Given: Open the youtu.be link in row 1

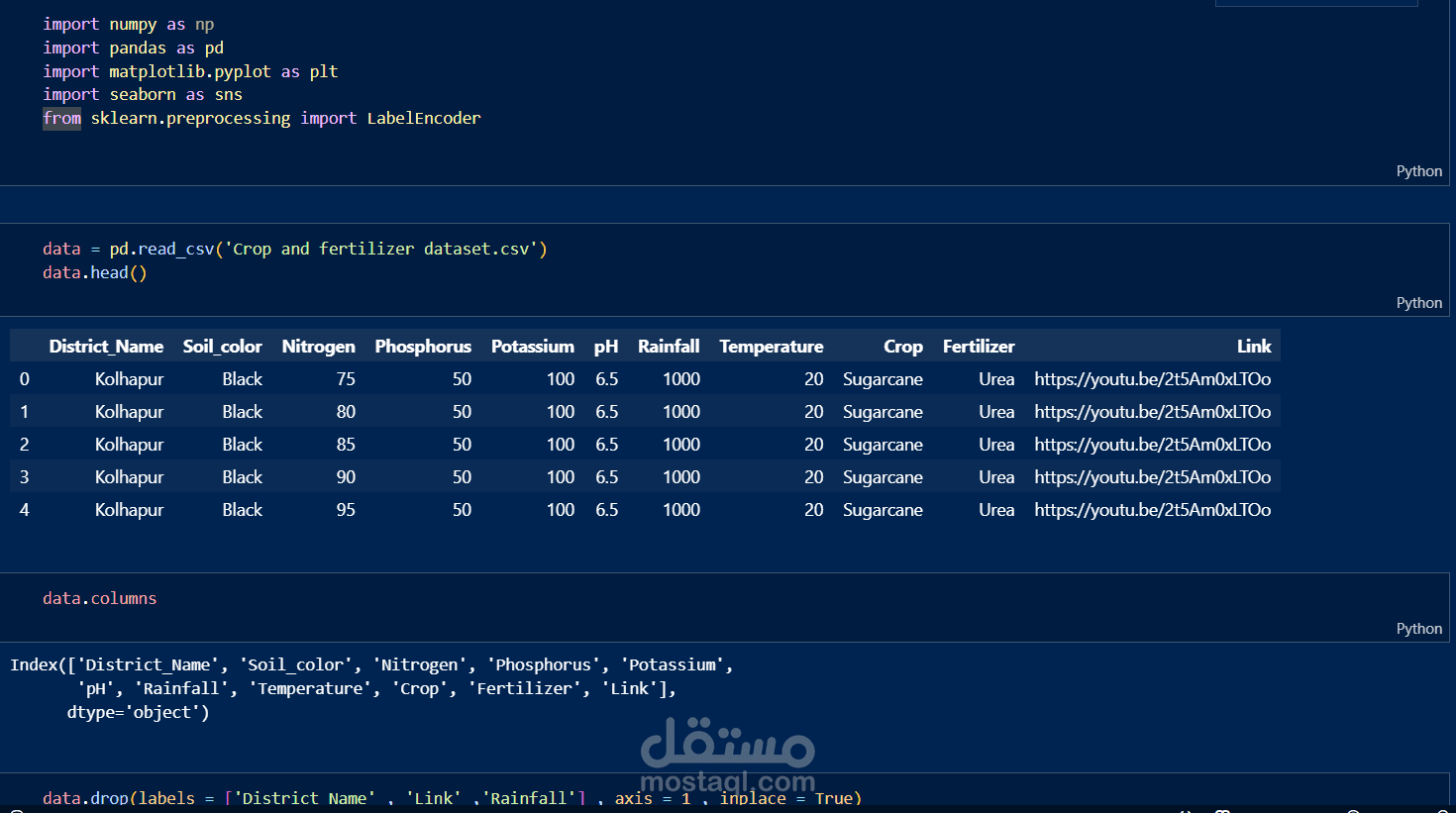Looking at the screenshot, I should 1152,412.
